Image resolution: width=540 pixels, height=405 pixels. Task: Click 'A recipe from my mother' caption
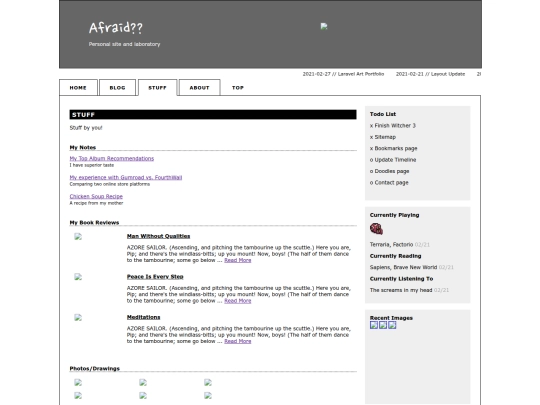click(96, 203)
